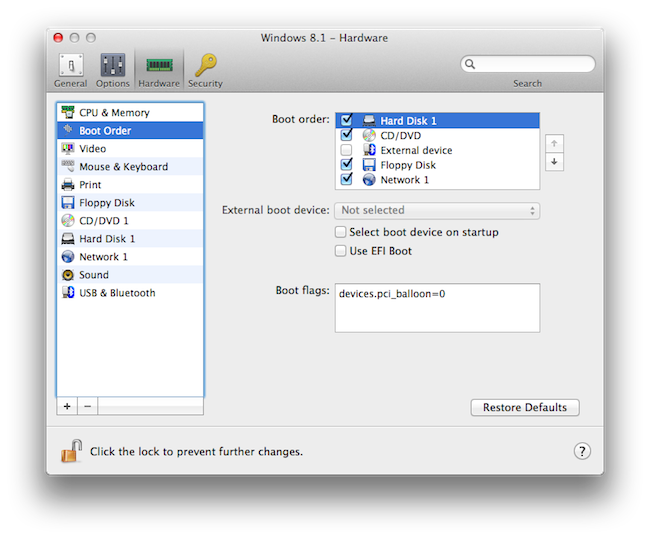Select Hard Disk 1 row in boot order
Viewport: 650px width, 539px height.
point(437,121)
